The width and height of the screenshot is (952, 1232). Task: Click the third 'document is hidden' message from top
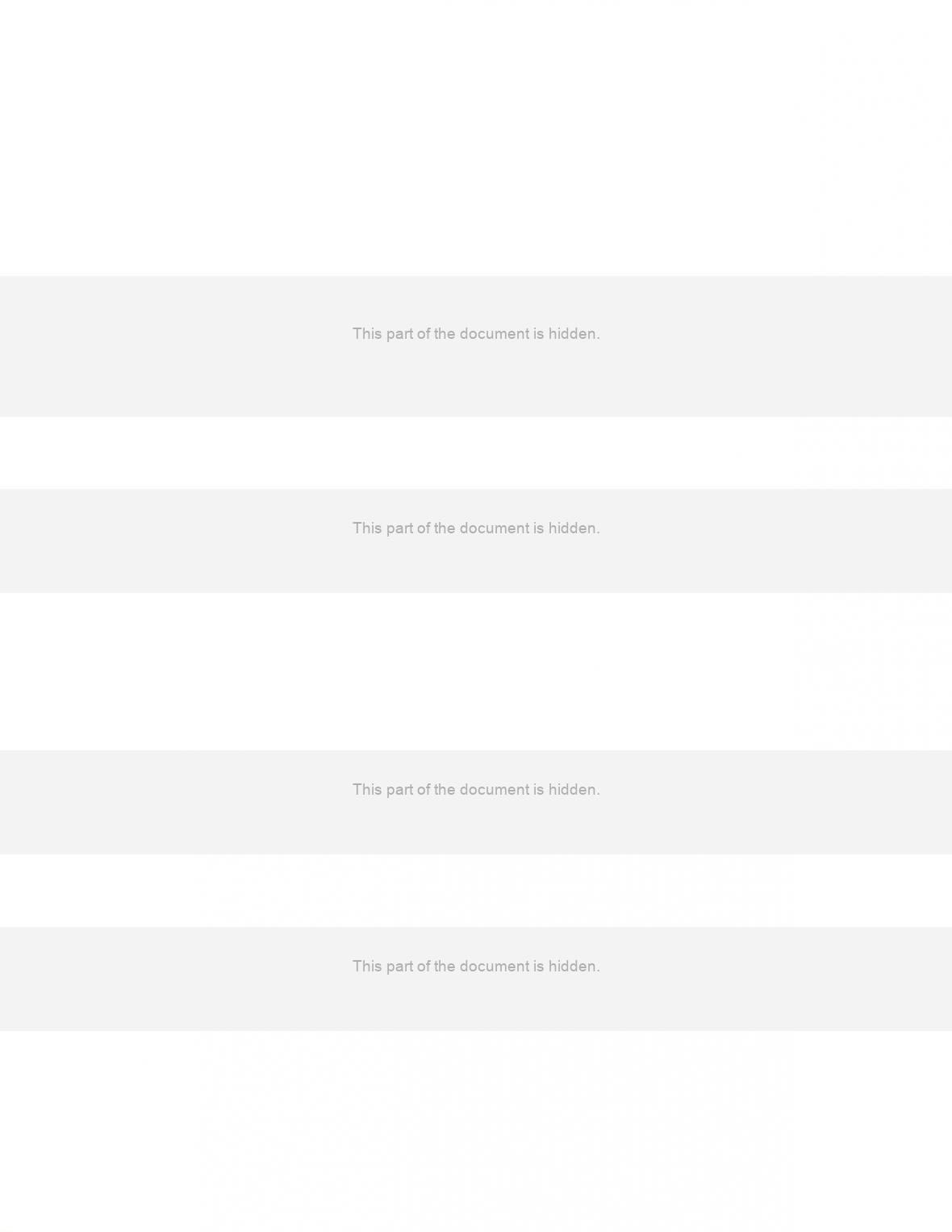476,789
